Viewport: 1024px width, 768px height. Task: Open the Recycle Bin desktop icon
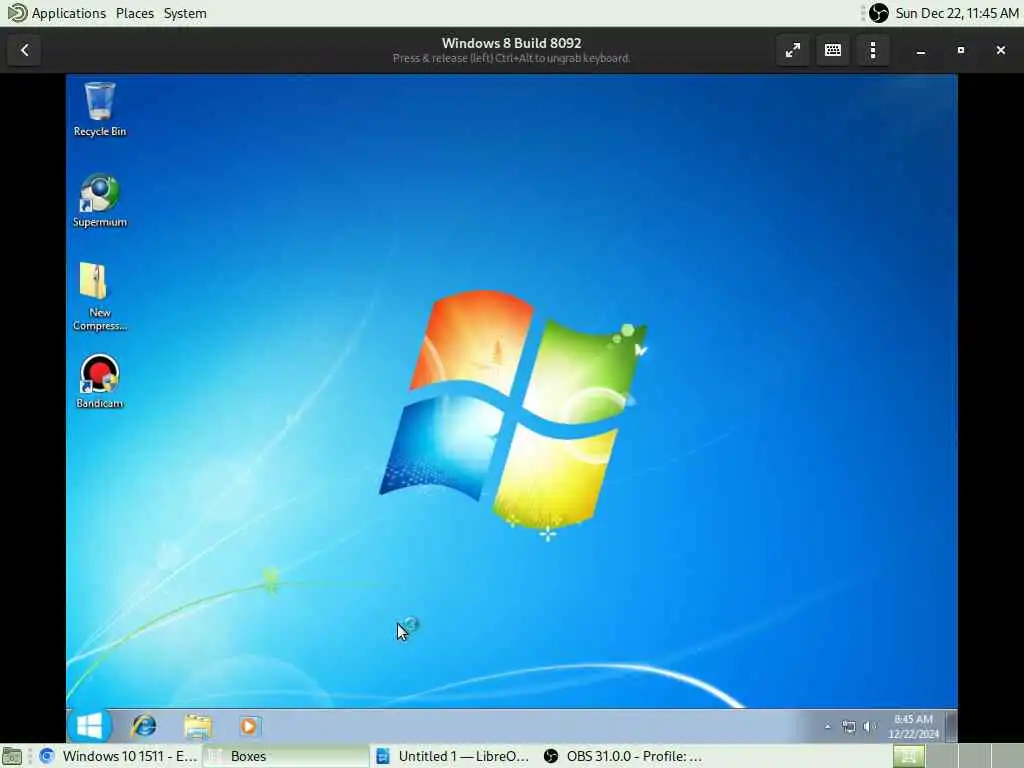coord(99,109)
